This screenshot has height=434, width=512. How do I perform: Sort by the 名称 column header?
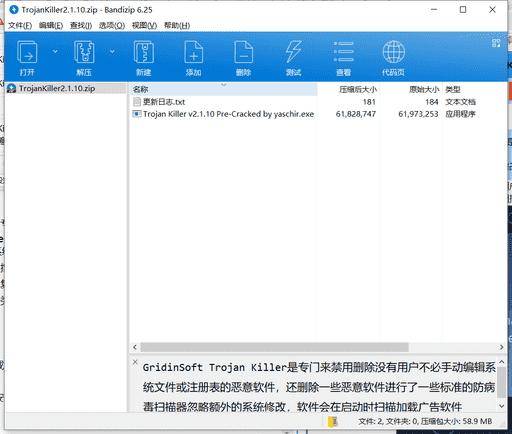(x=223, y=89)
